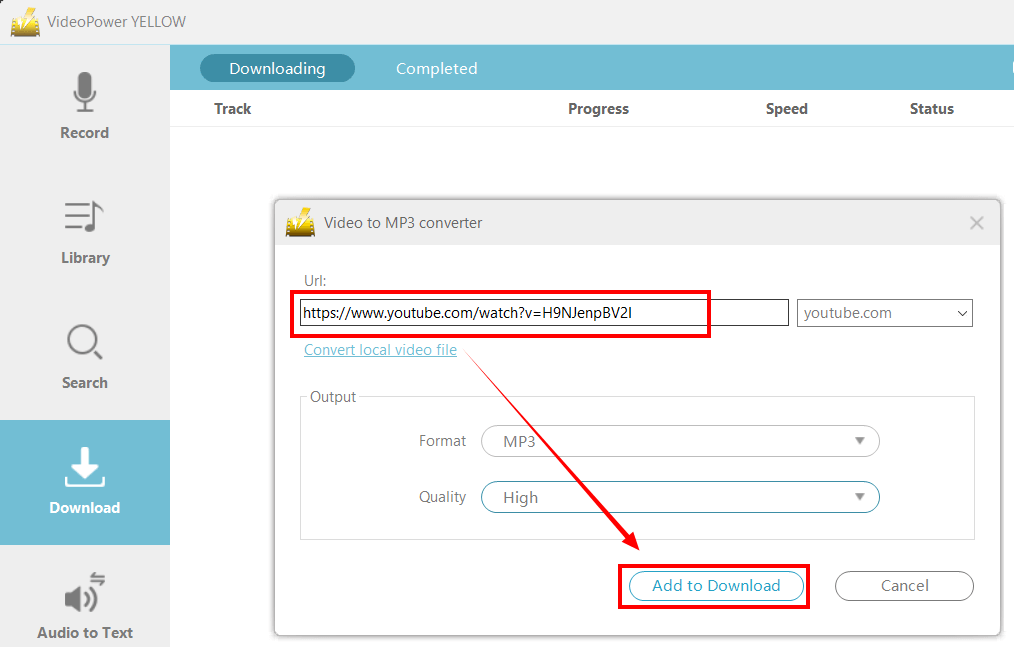This screenshot has height=647, width=1014.
Task: Cancel the converter dialog
Action: (904, 586)
